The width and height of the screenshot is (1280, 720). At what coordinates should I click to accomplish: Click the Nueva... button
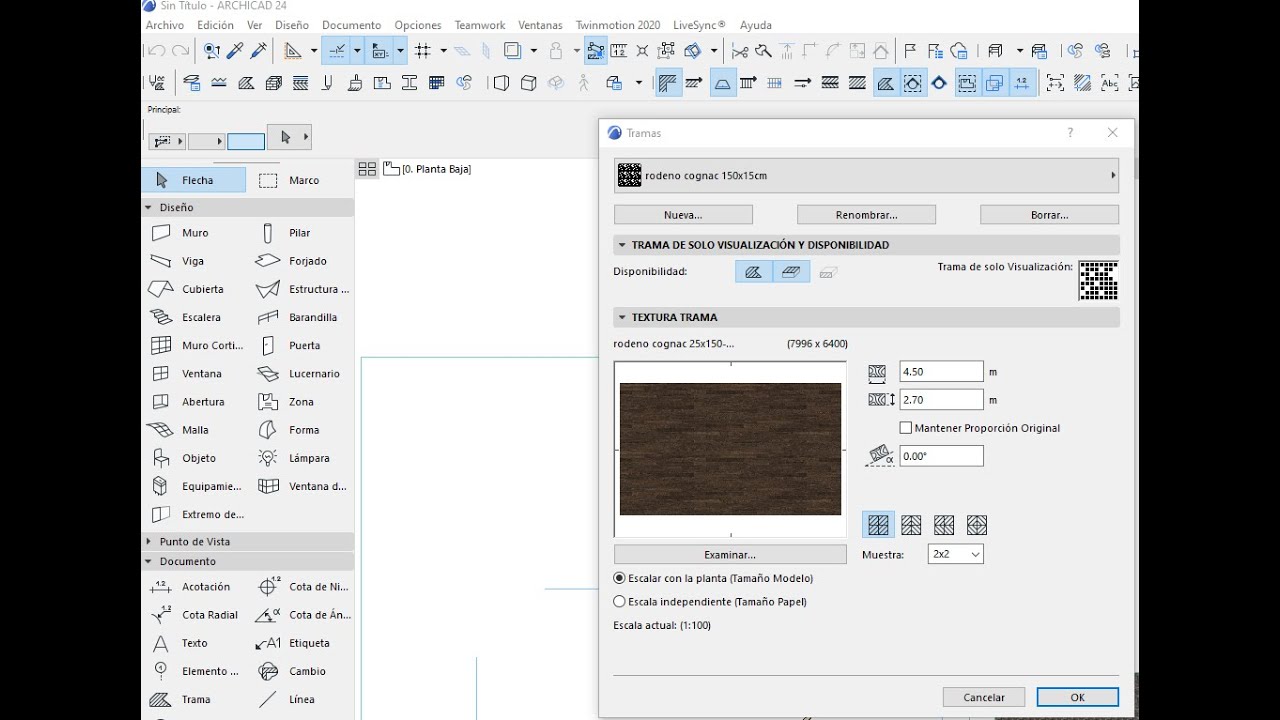pyautogui.click(x=683, y=215)
